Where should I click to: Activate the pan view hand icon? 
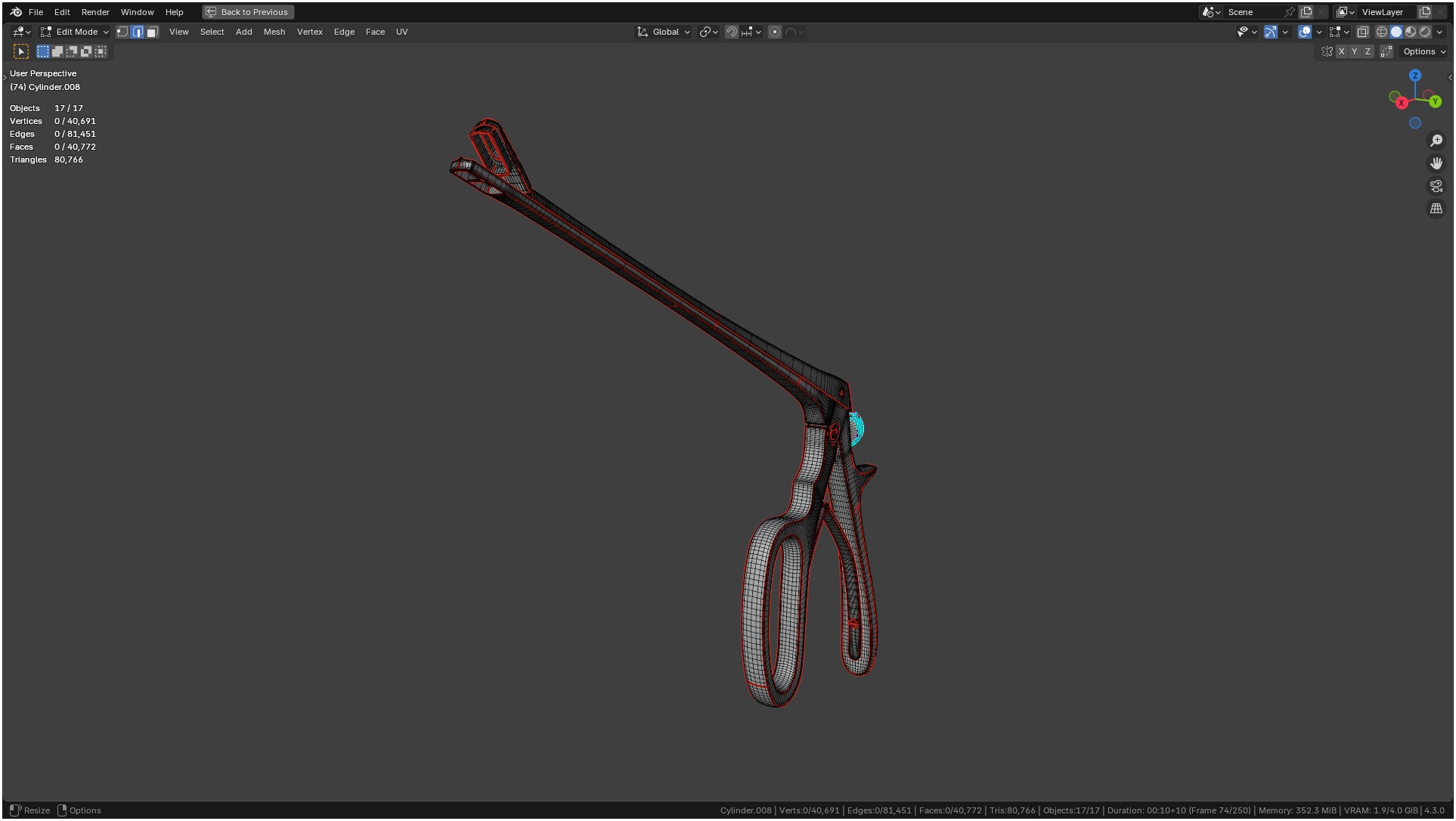[1436, 163]
